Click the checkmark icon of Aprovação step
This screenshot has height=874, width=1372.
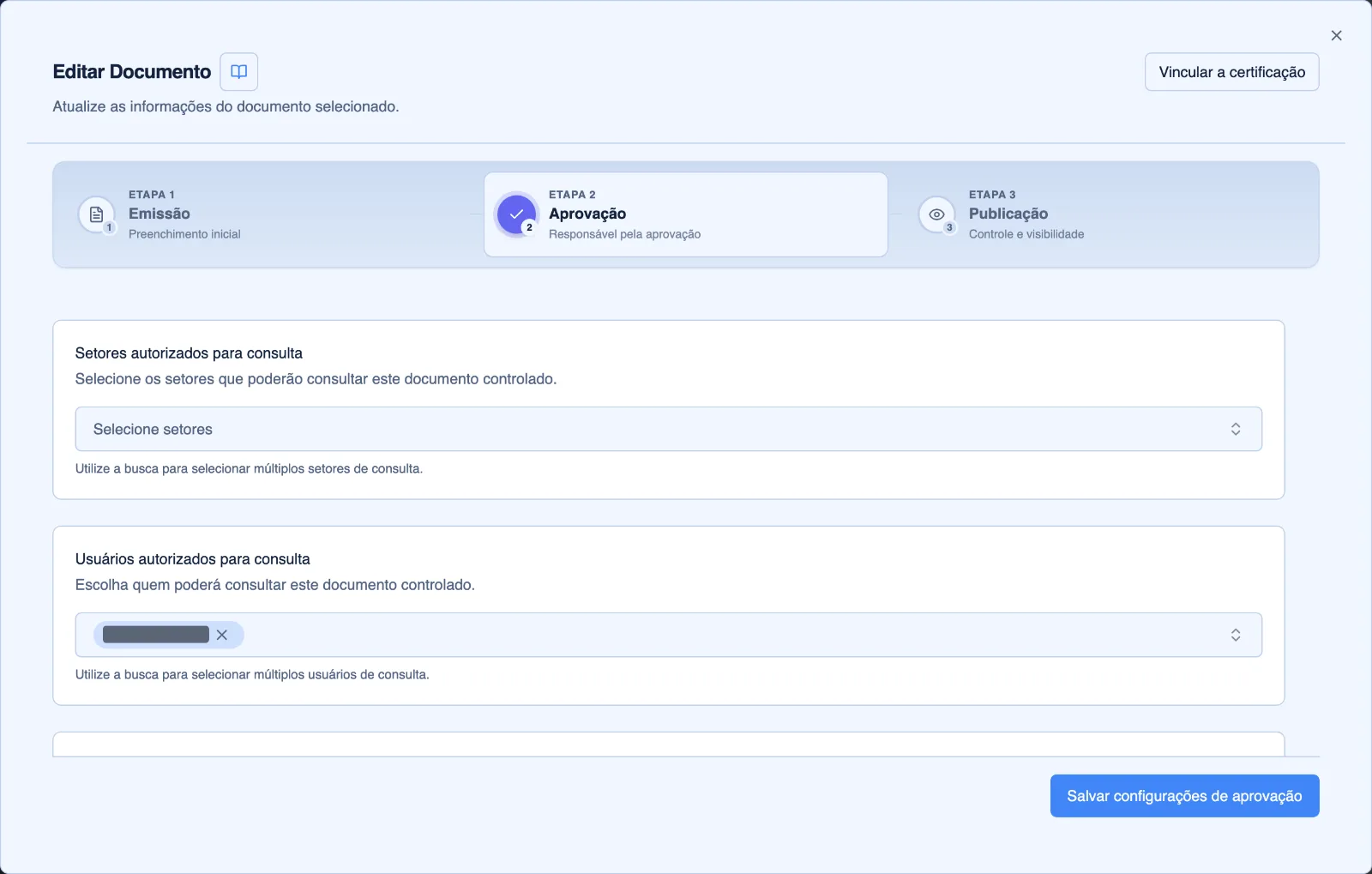pyautogui.click(x=516, y=214)
